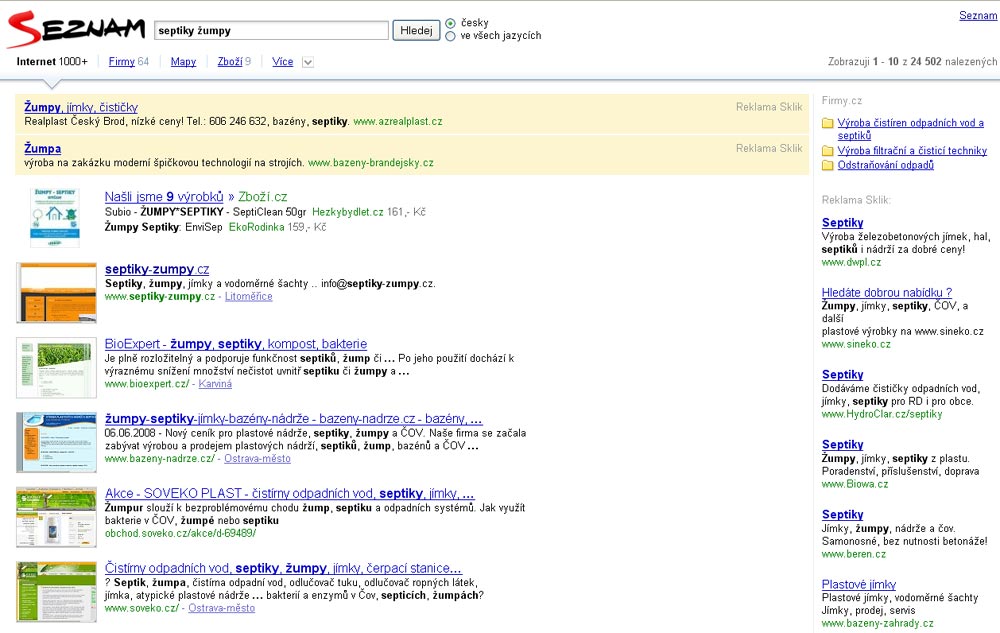Open 'Hledáte dobrou nabídku ?' ad
The image size is (1000, 633).
pos(886,293)
